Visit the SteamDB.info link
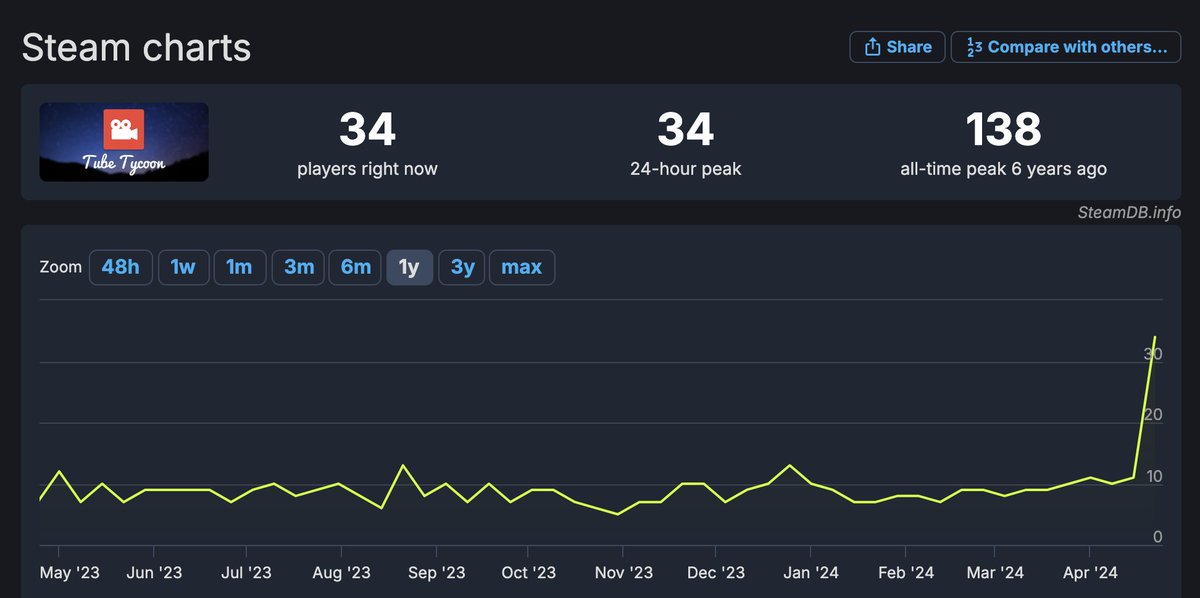 tap(1129, 212)
